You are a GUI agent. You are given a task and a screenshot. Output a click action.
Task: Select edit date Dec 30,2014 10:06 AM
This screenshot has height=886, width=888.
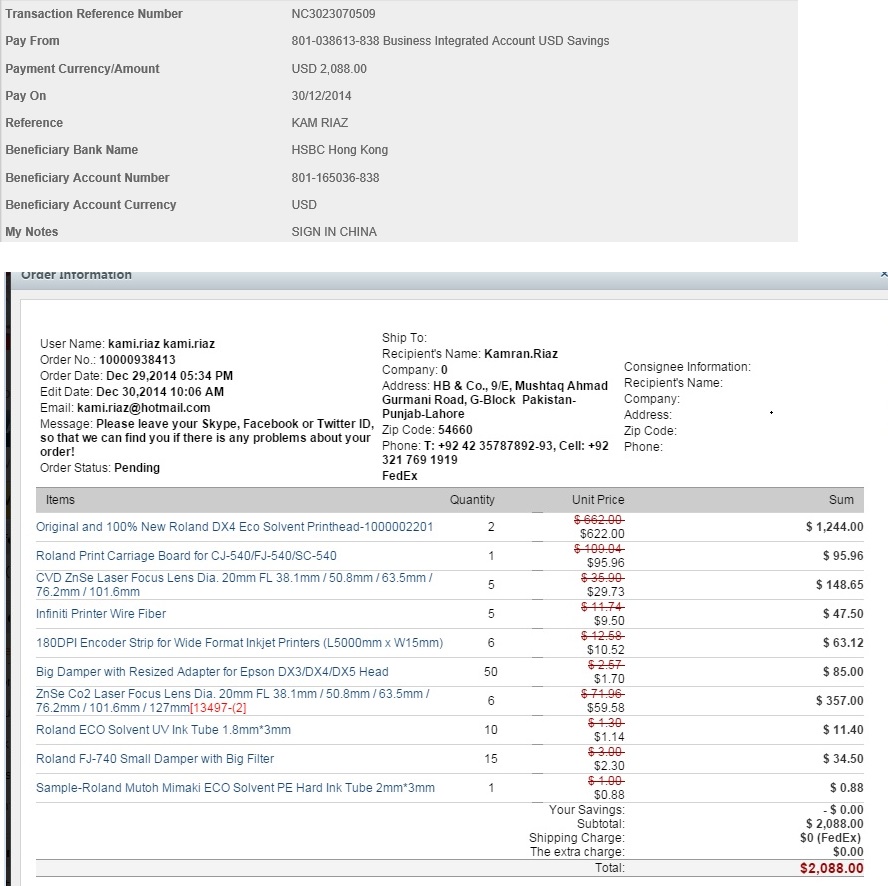pyautogui.click(x=160, y=391)
